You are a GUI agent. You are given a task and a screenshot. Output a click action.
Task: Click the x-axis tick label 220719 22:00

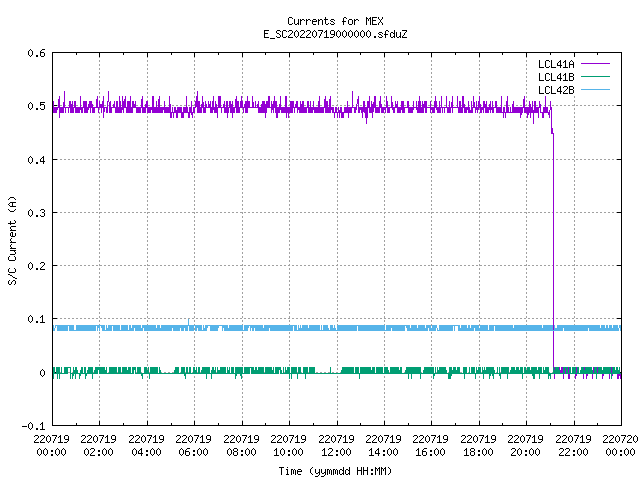pos(573,446)
